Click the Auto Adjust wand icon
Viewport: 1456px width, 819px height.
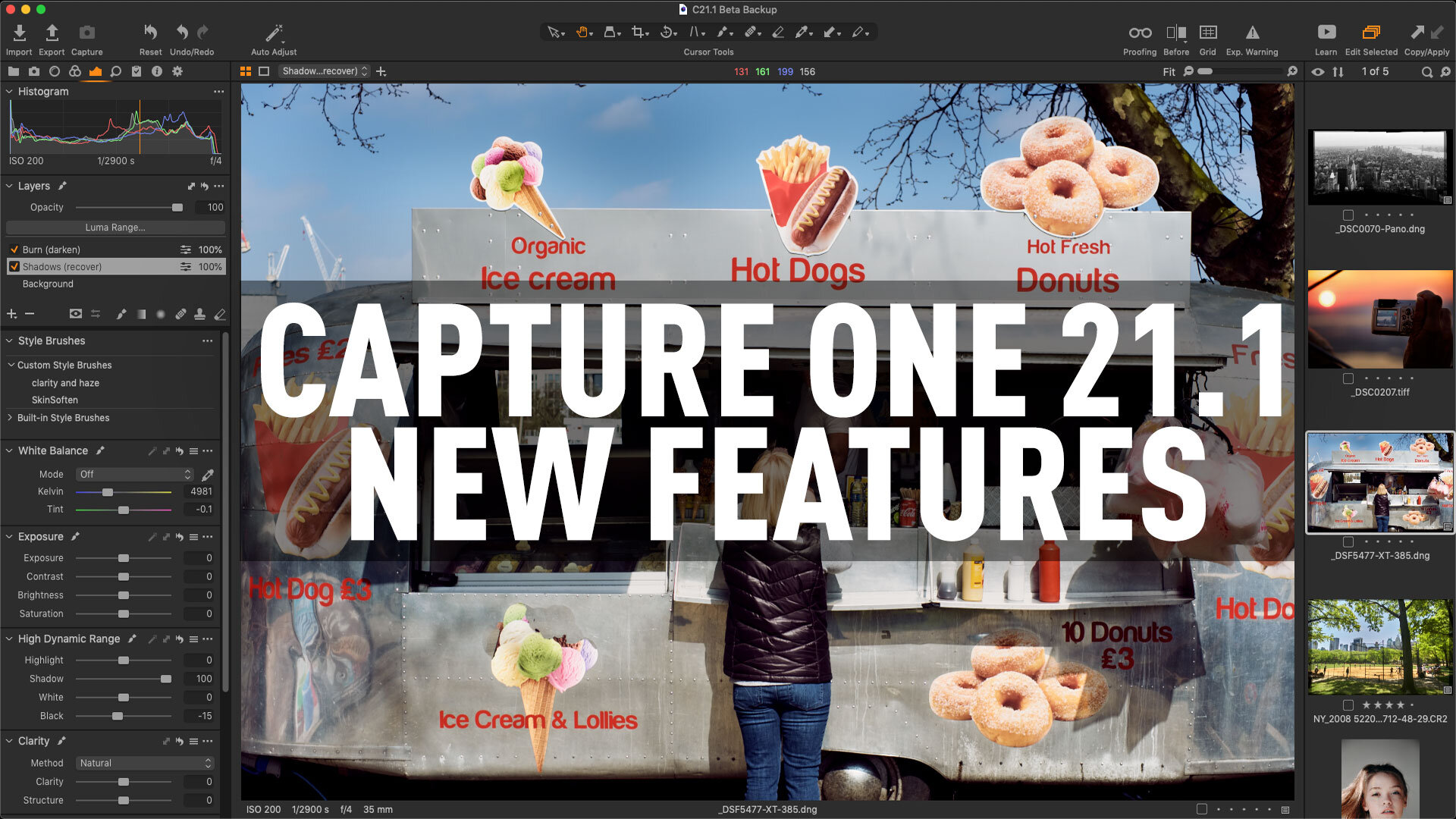(273, 33)
